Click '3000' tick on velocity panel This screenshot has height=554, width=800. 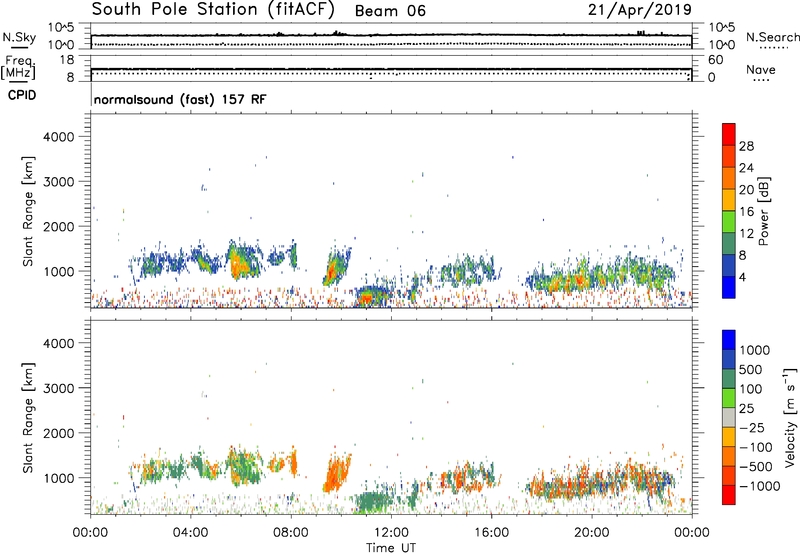pos(58,388)
